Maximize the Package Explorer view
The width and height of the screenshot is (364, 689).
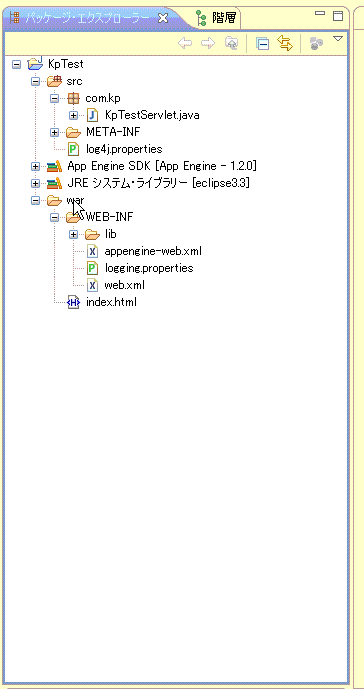point(338,16)
